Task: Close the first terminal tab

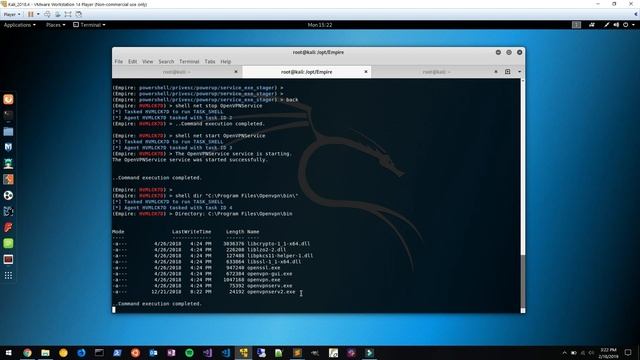Action: [236, 72]
